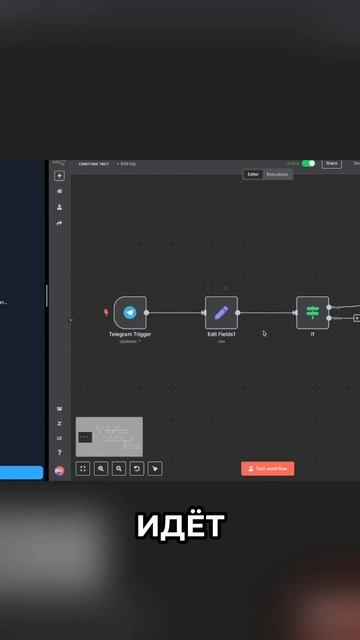Screen dimensions: 360x640
Task: Expand the sidebar with the collapse arrow
Action: pyautogui.click(x=70, y=320)
